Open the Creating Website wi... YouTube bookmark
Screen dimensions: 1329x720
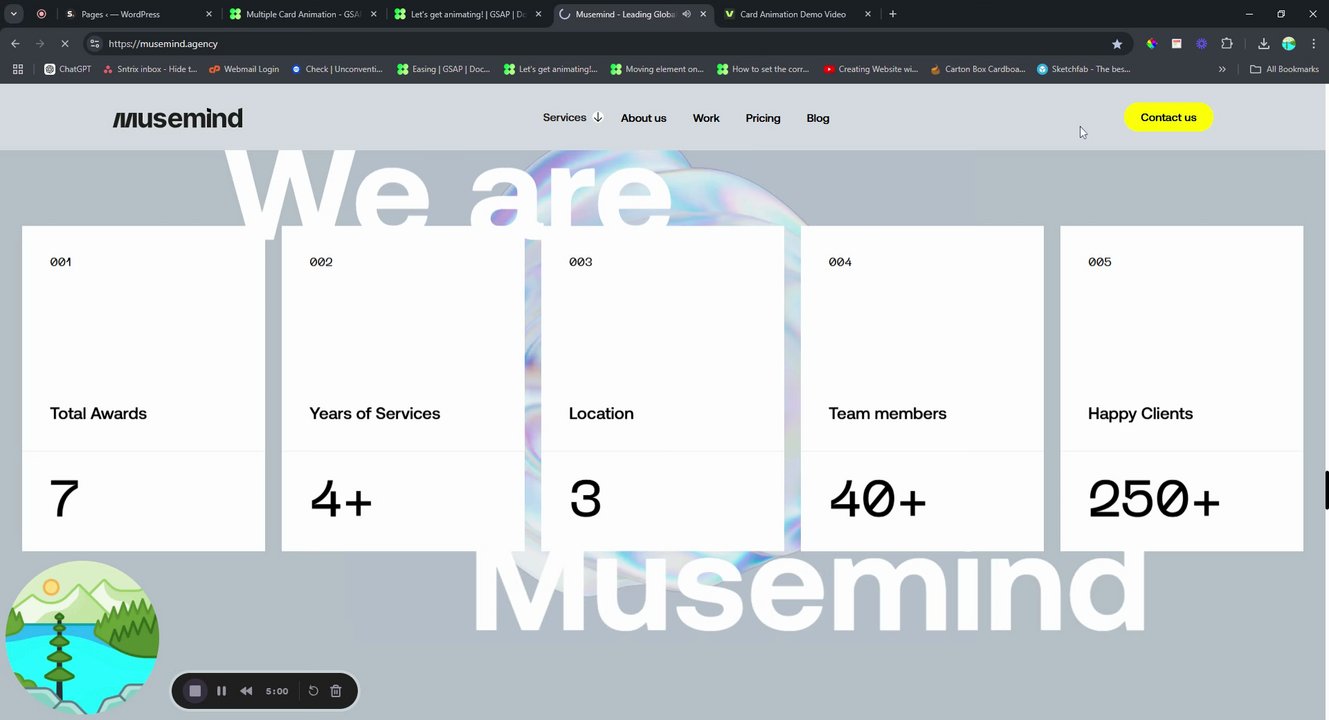pos(870,69)
